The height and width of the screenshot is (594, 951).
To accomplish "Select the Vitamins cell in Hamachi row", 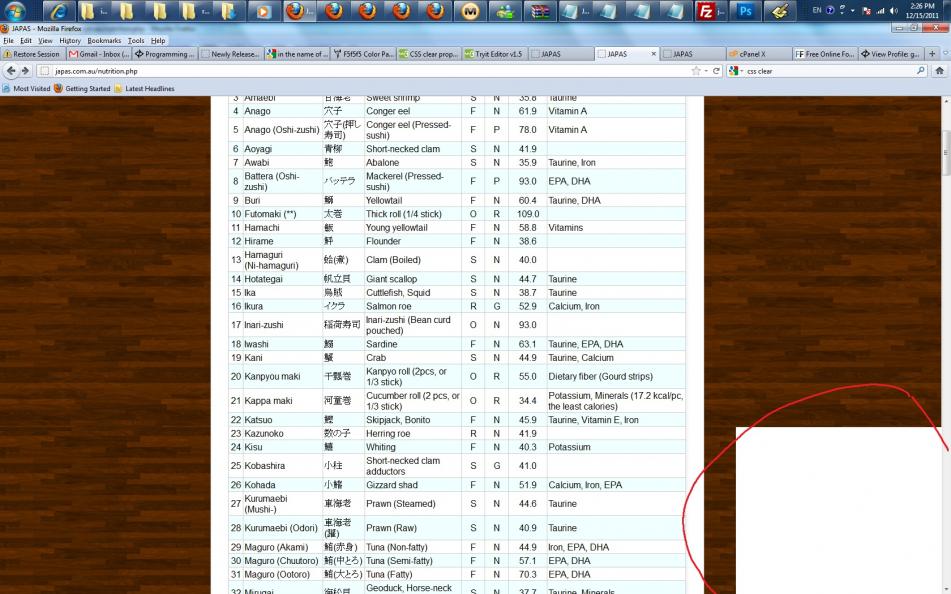I will pyautogui.click(x=616, y=228).
